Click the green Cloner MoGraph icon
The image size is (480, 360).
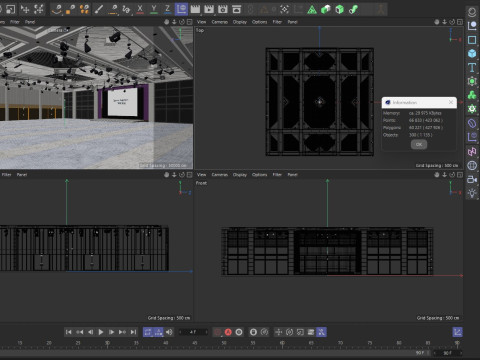pyautogui.click(x=472, y=95)
